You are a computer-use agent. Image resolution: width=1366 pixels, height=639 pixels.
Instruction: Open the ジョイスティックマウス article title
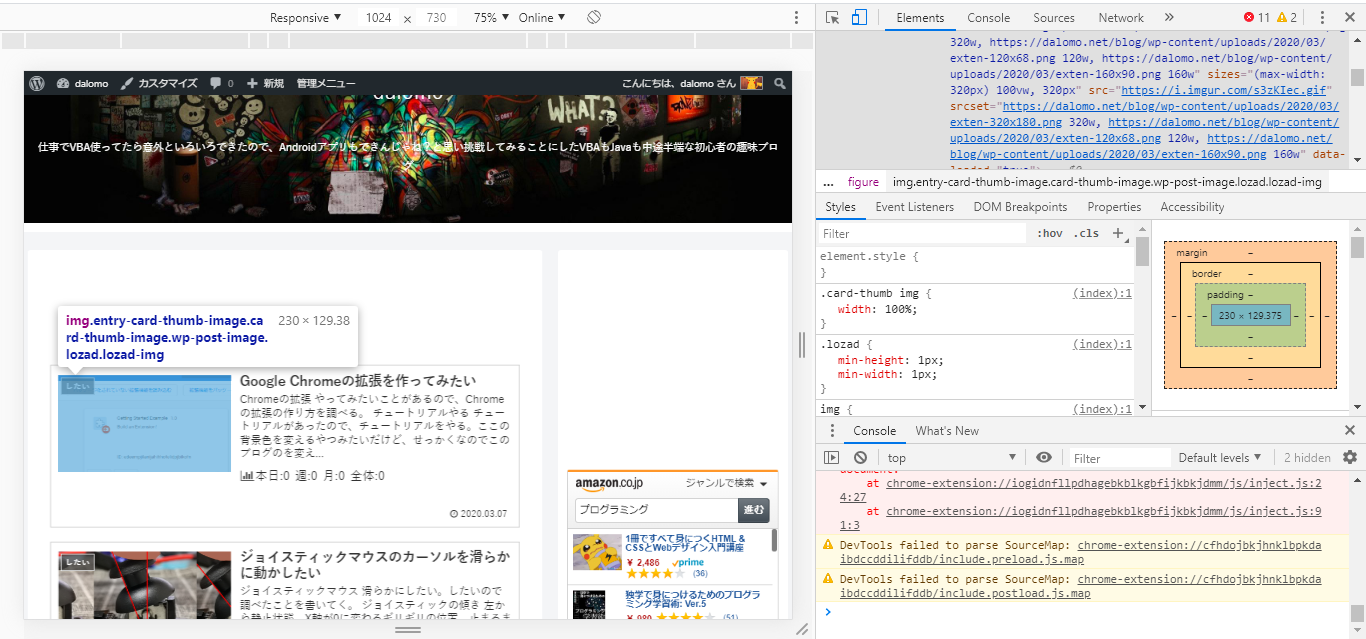tap(375, 565)
